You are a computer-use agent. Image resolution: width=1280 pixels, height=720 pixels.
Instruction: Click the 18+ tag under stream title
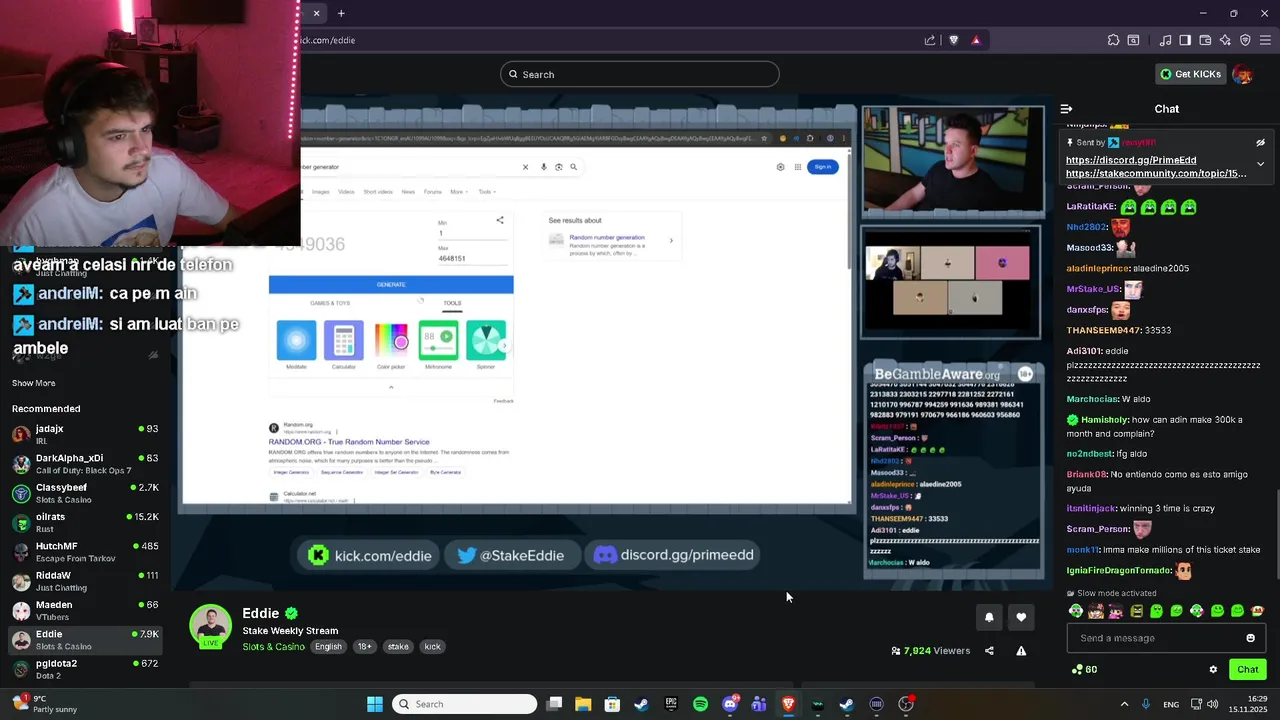click(365, 647)
